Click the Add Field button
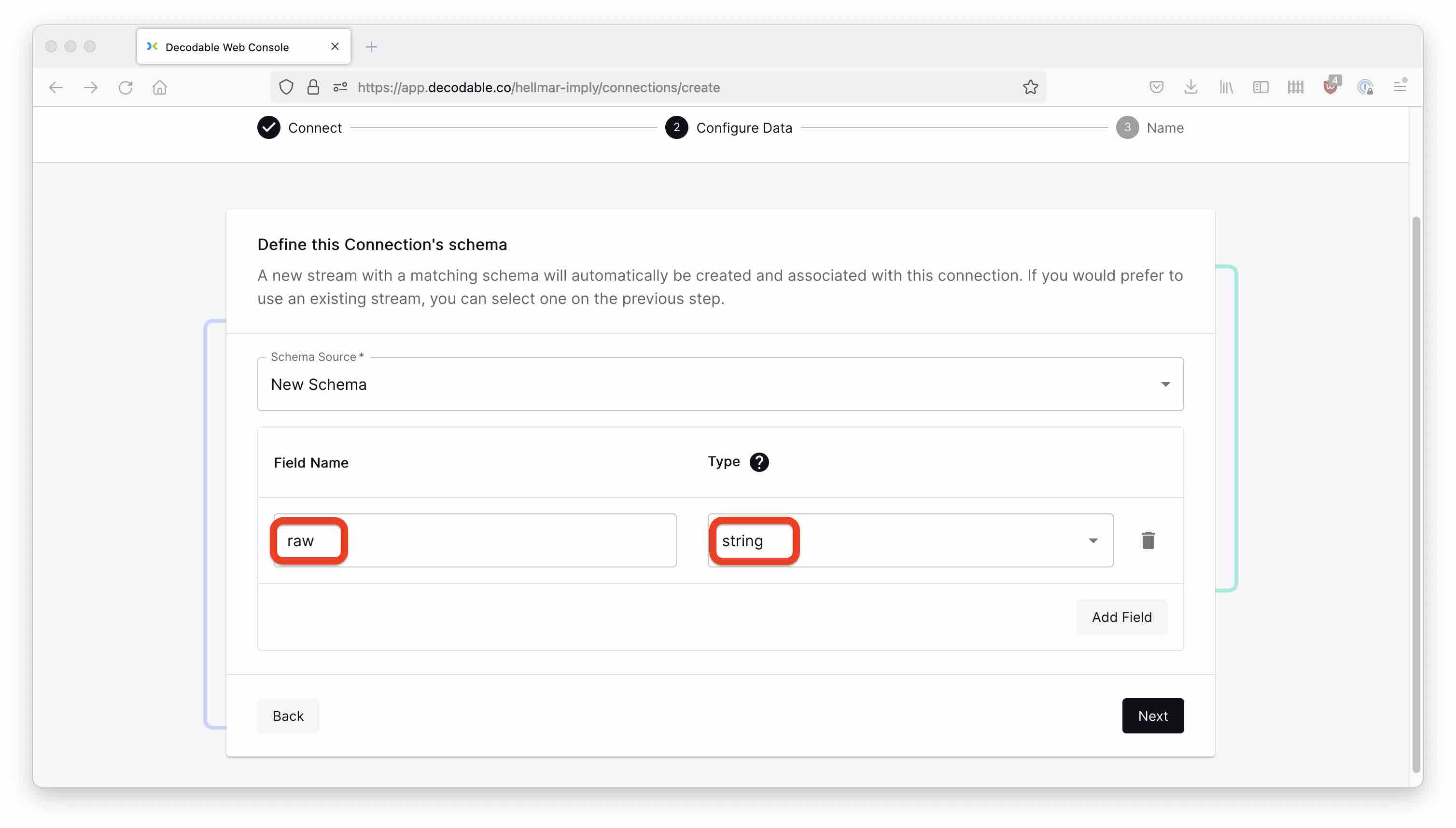The image size is (1456, 828). tap(1121, 617)
